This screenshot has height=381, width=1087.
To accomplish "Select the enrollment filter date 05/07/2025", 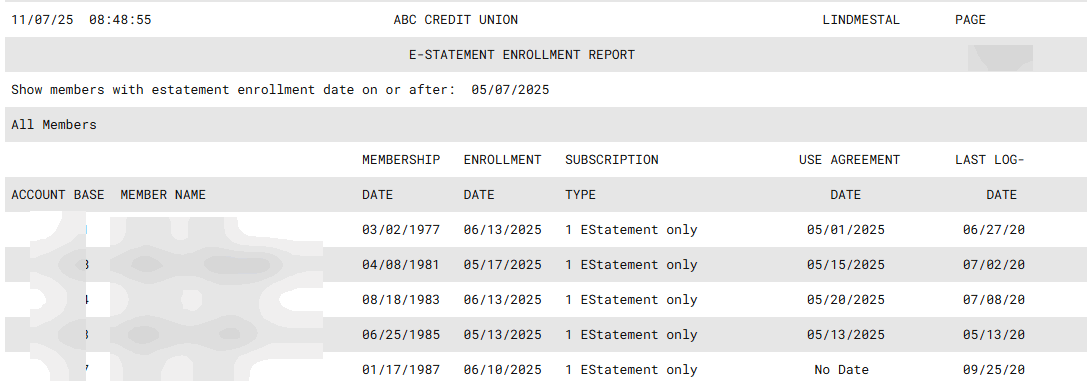I will [510, 90].
